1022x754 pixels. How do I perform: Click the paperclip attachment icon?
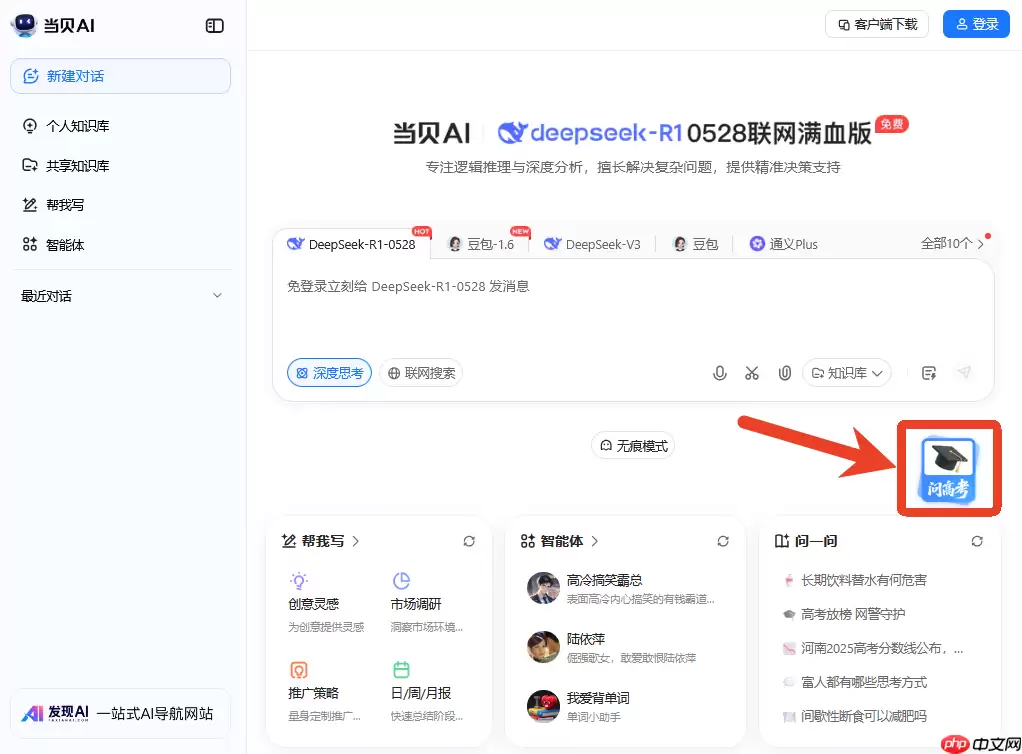point(785,372)
